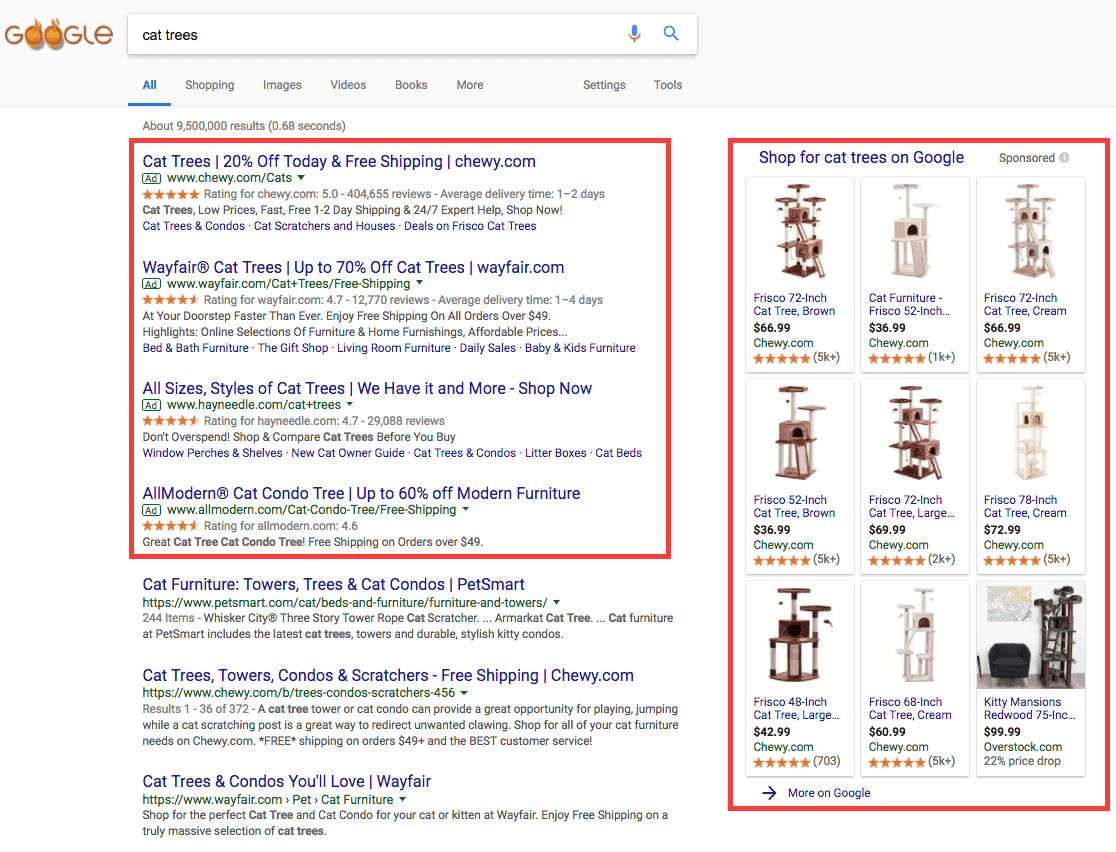Open dropdown arrow next to wayfair.com Pet Cat Furniture

tap(403, 799)
